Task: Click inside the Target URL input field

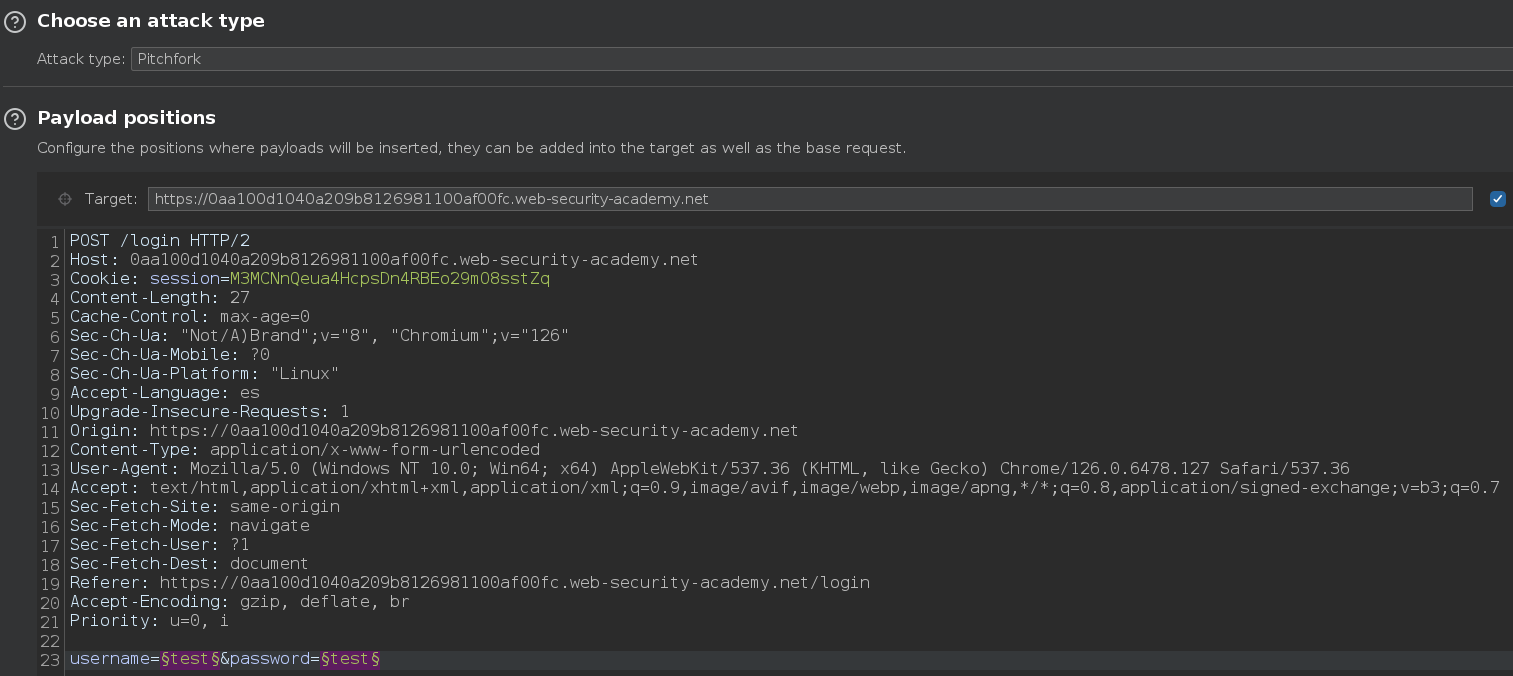Action: pos(808,199)
